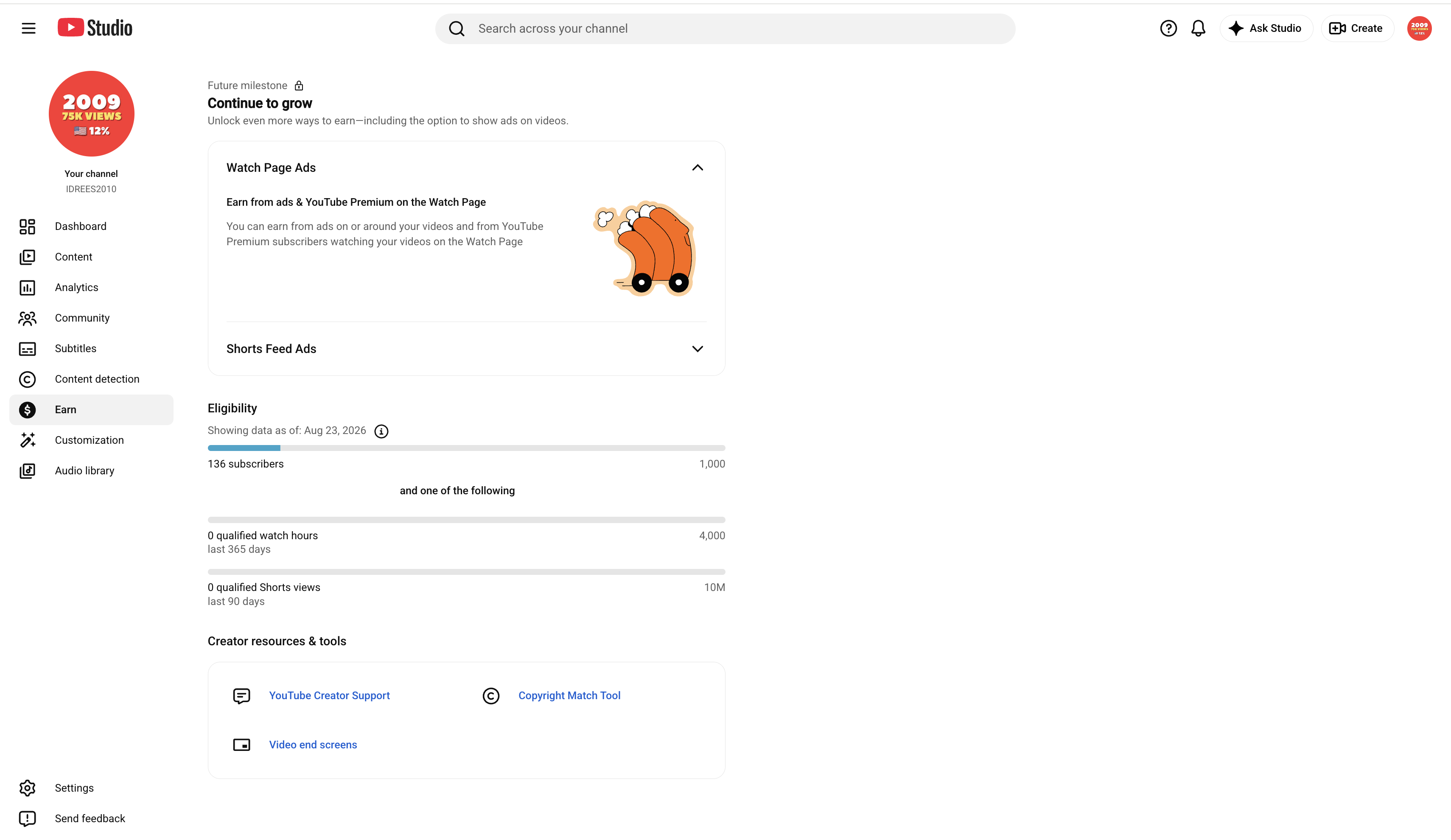Click the Audio library sidebar icon
The height and width of the screenshot is (840, 1451).
(27, 471)
